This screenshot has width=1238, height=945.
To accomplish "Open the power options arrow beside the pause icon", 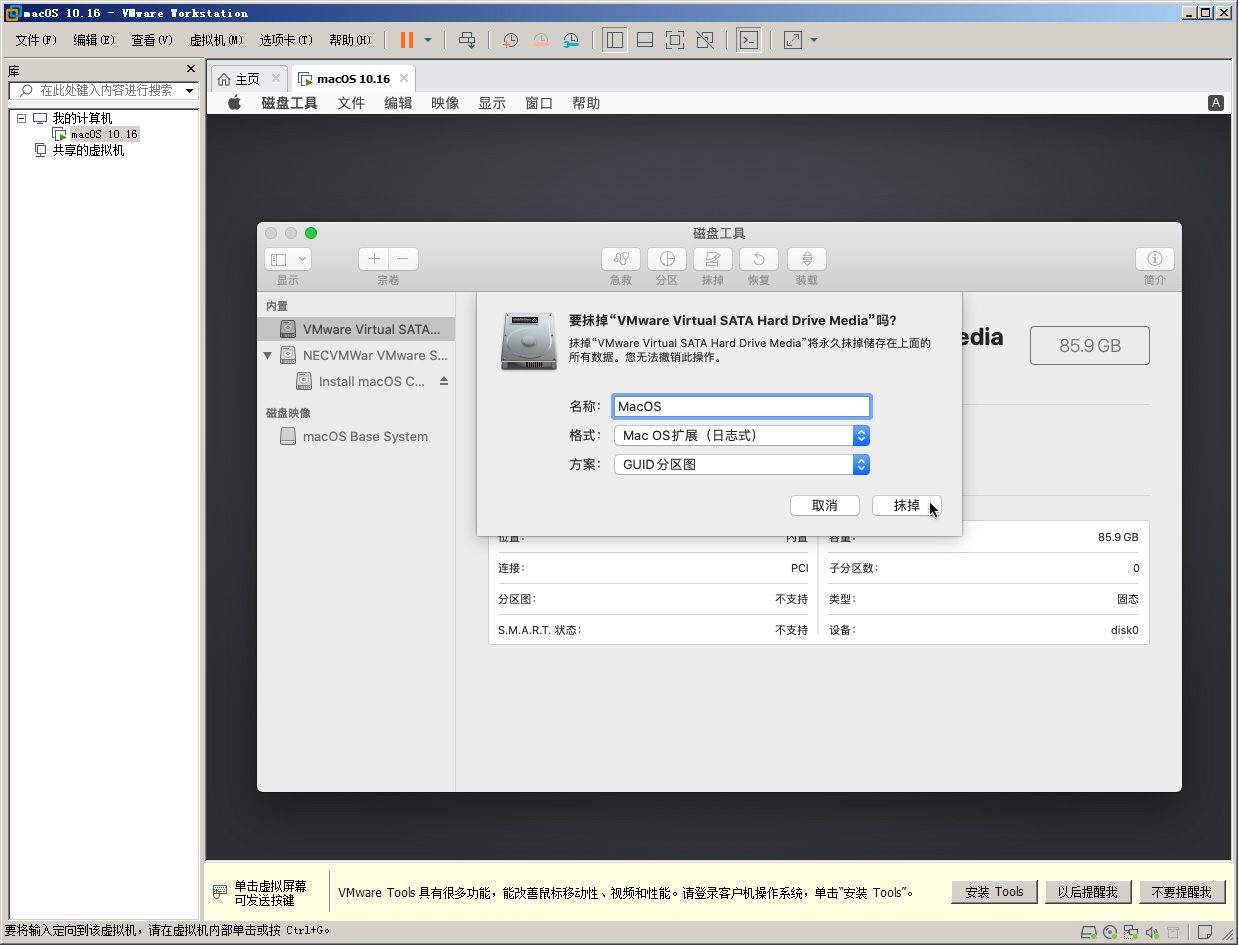I will [x=428, y=40].
